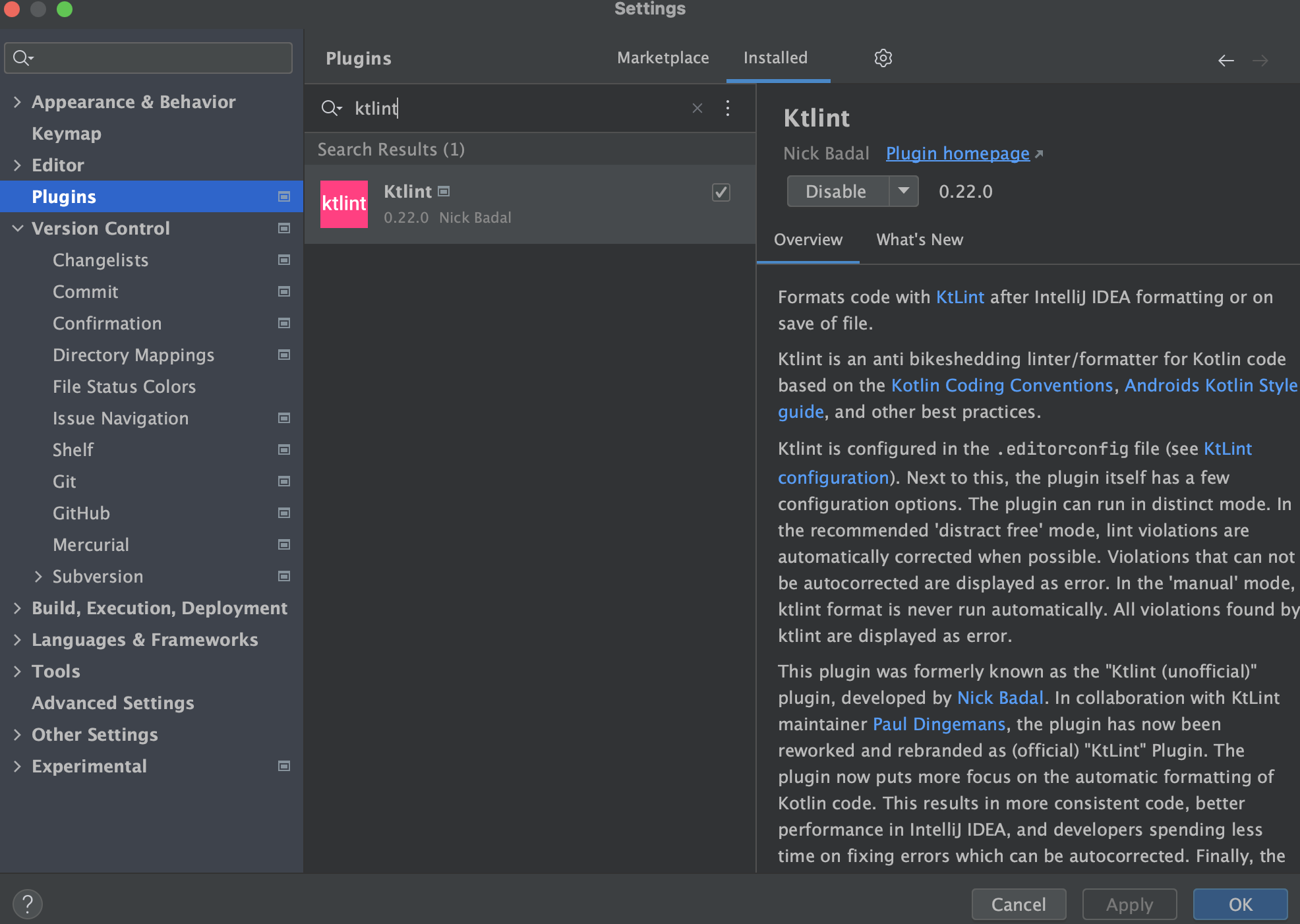
Task: Open the What's New tab
Action: point(920,240)
